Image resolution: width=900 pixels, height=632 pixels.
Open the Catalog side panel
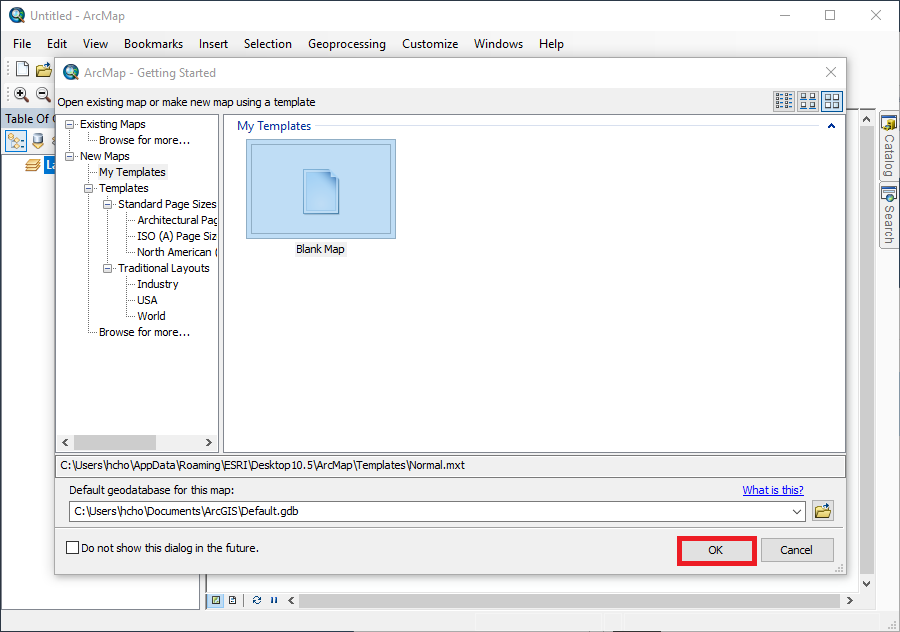(x=888, y=146)
